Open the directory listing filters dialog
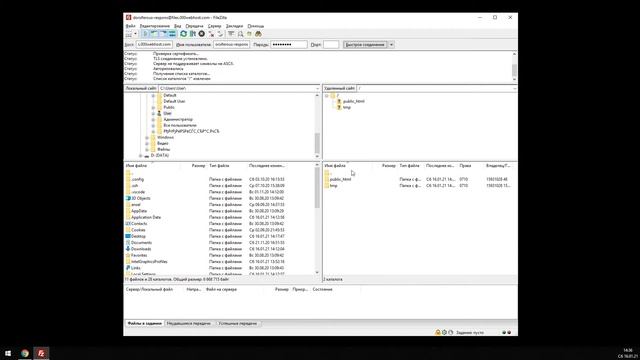 coord(231,34)
